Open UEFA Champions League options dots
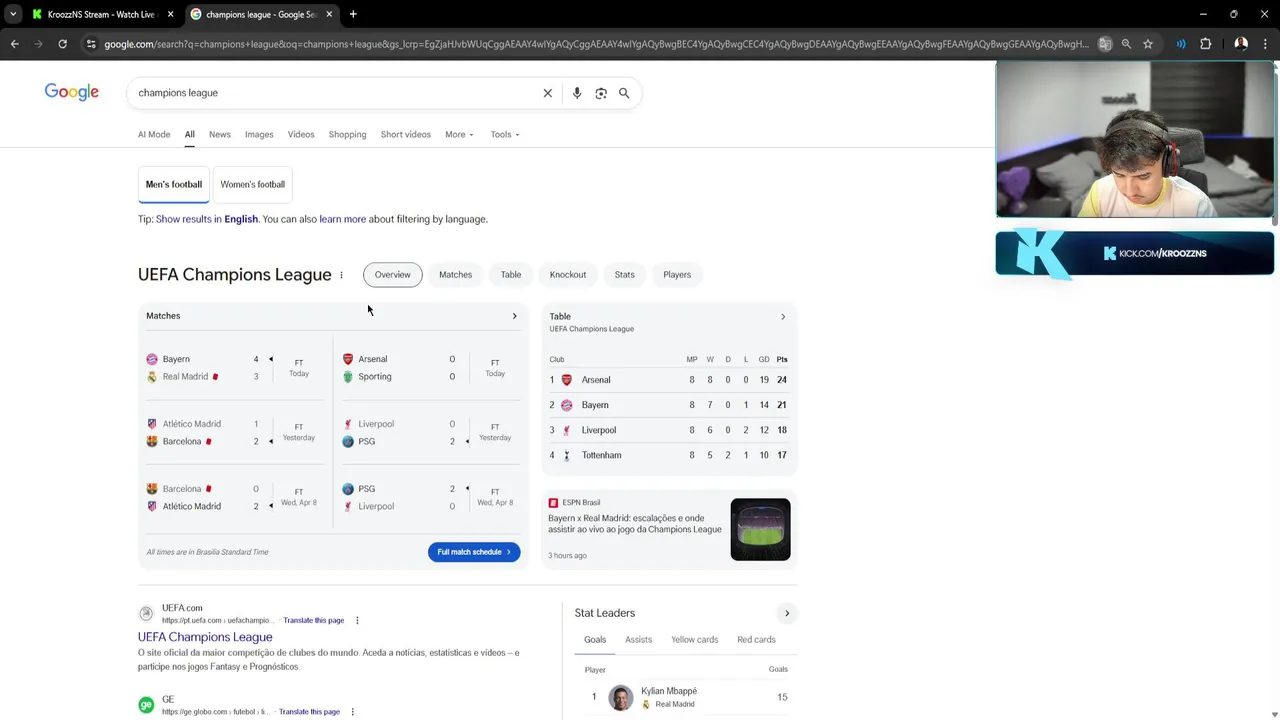The width and height of the screenshot is (1280, 720). click(341, 275)
